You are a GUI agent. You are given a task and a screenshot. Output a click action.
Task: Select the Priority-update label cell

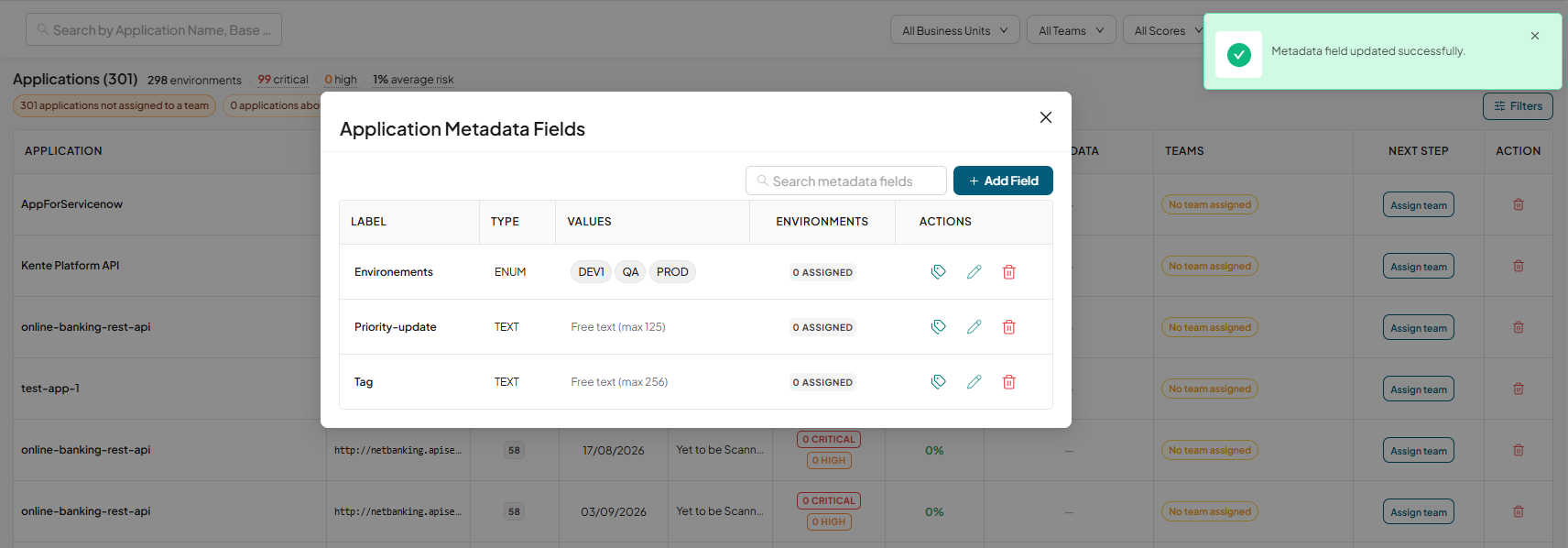[396, 327]
